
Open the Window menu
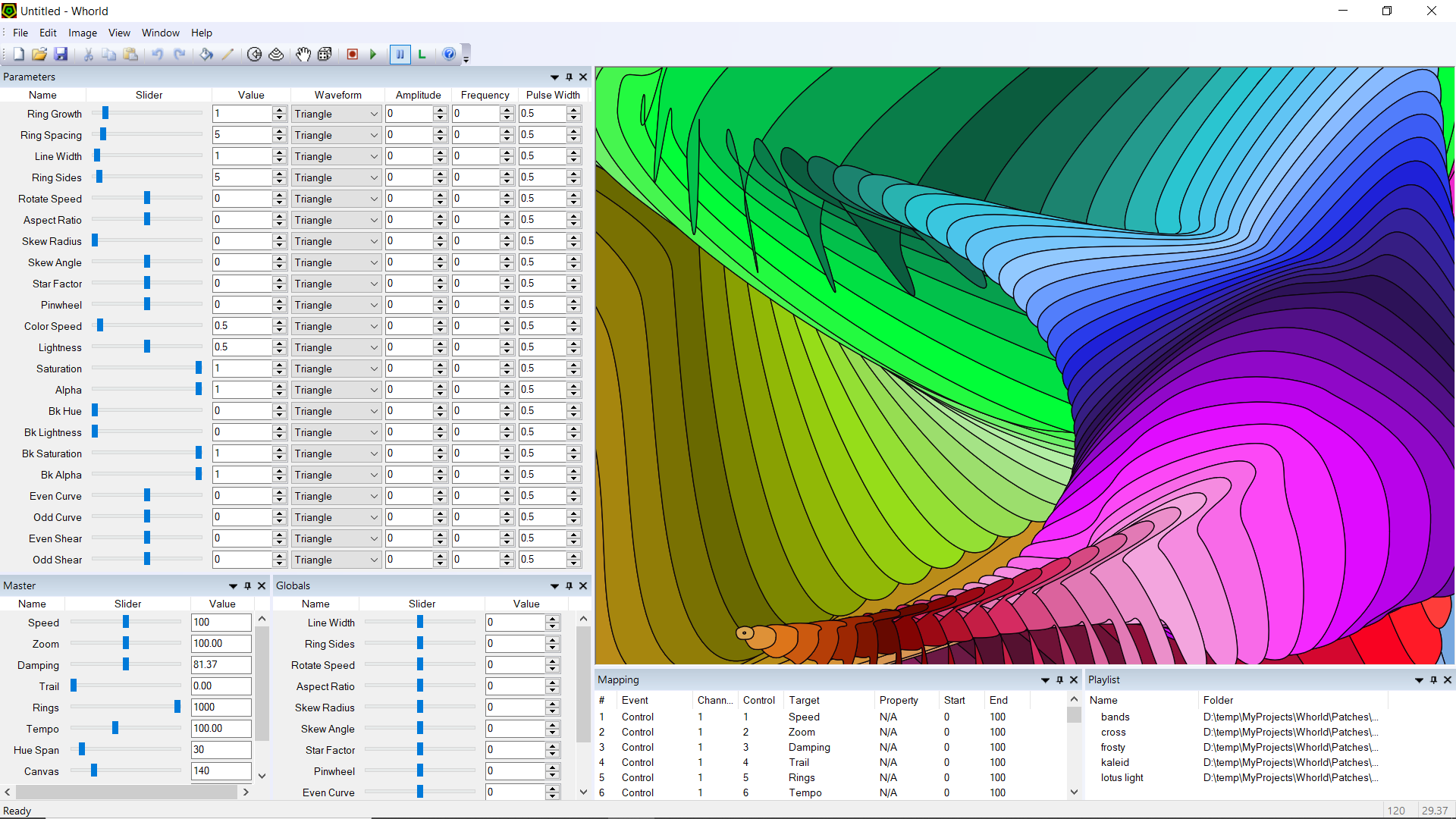point(160,33)
